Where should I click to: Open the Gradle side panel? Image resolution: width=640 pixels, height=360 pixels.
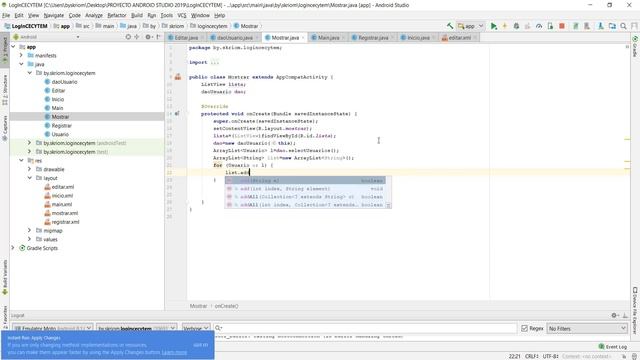click(x=635, y=46)
